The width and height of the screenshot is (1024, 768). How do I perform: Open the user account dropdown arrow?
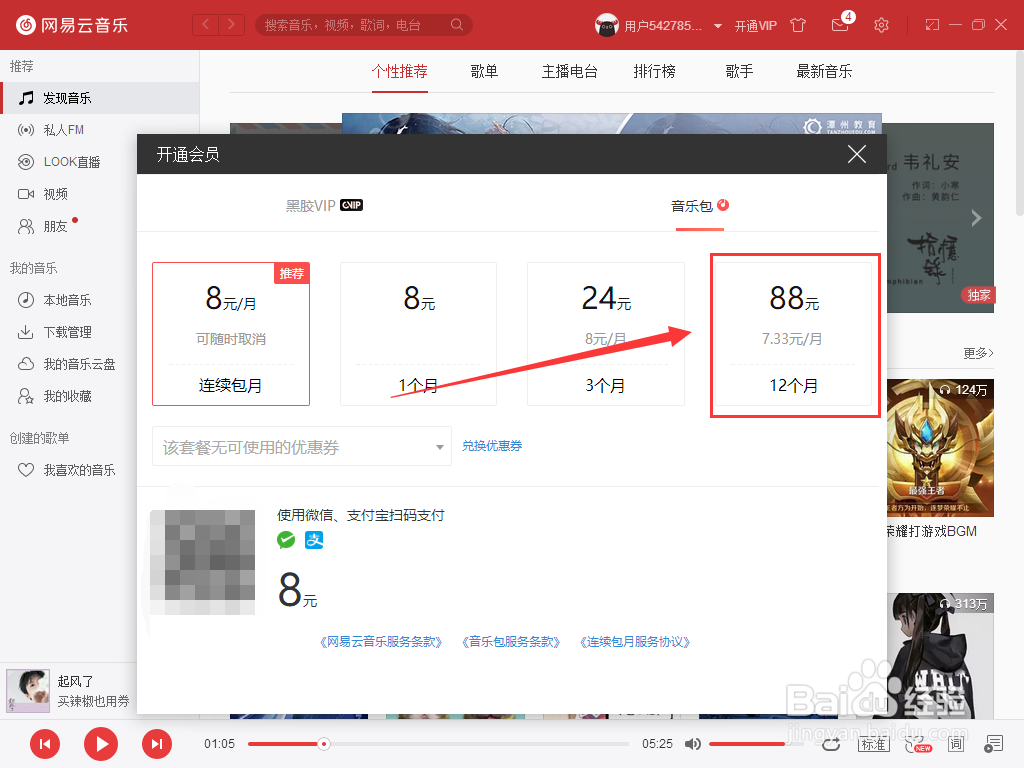click(717, 25)
